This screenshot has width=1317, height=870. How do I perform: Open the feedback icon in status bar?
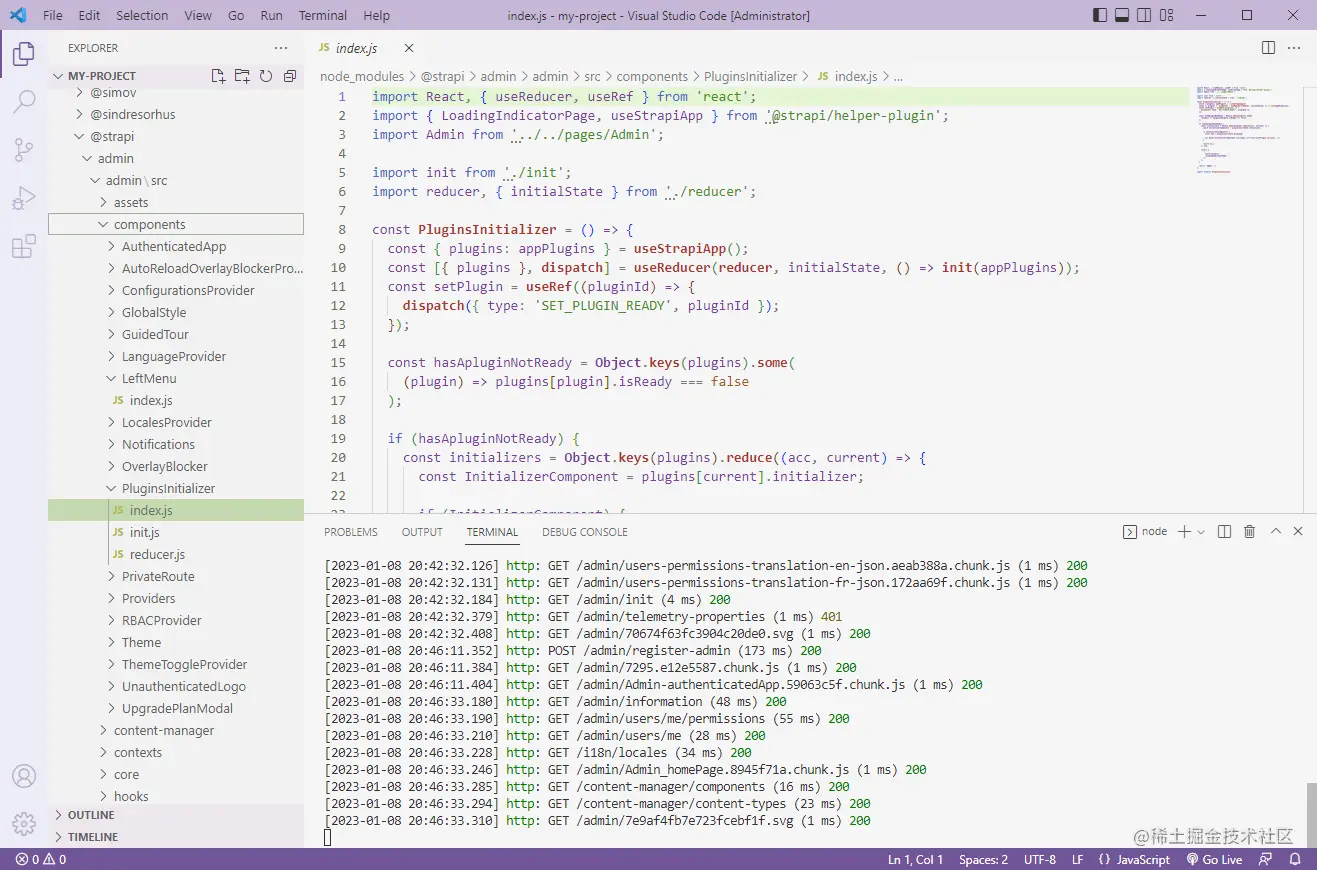(1267, 860)
